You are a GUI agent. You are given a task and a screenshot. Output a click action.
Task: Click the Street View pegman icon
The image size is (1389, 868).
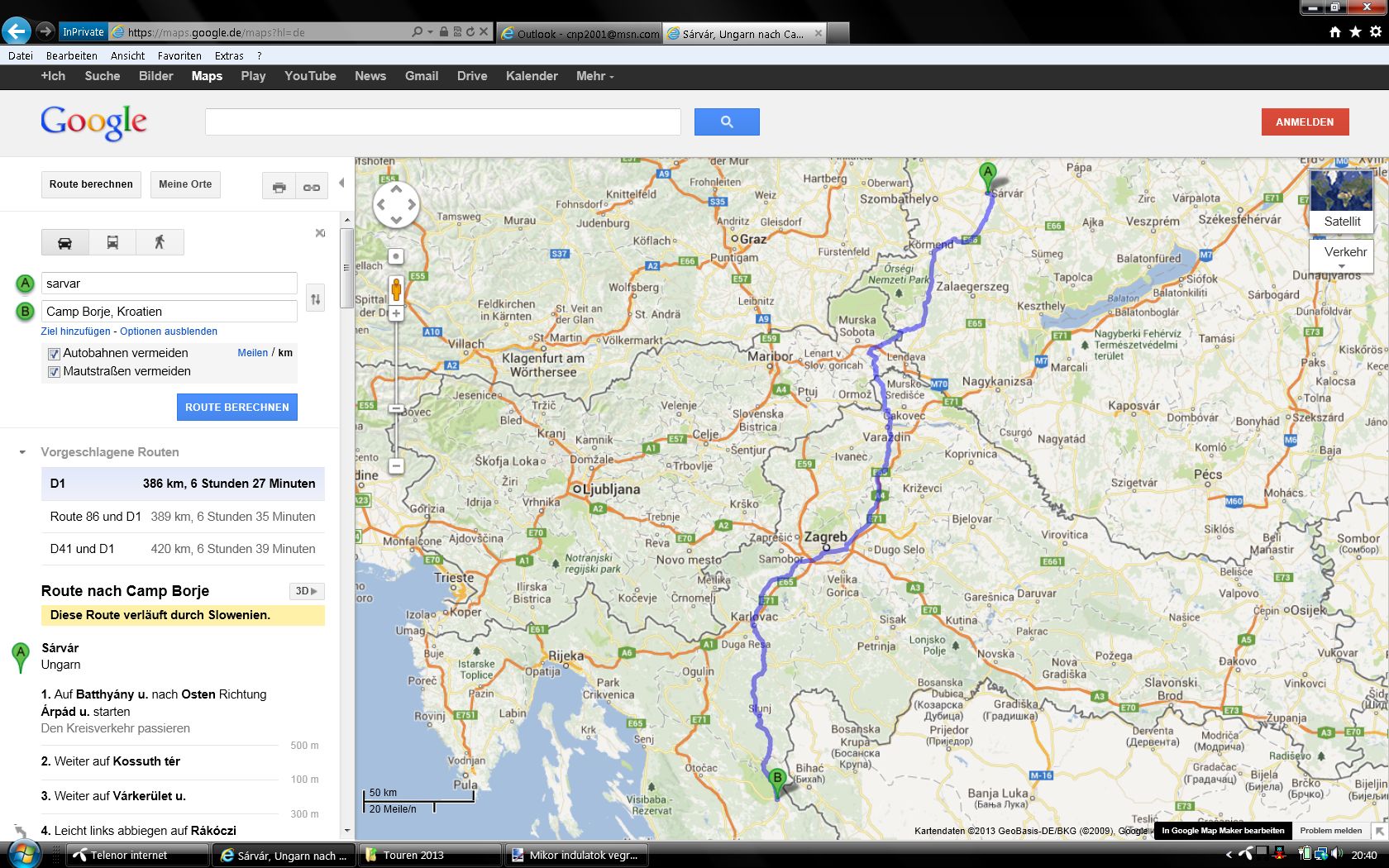click(396, 289)
